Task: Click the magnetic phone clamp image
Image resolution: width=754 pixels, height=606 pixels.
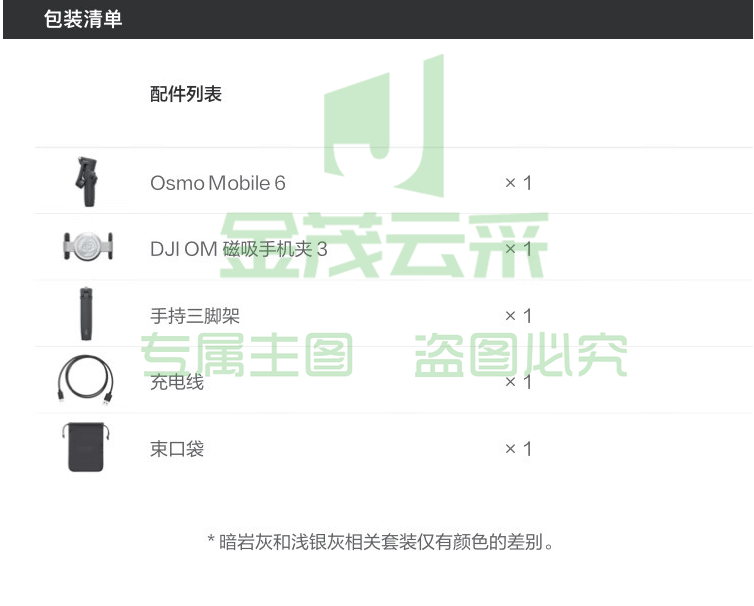Action: 88,246
